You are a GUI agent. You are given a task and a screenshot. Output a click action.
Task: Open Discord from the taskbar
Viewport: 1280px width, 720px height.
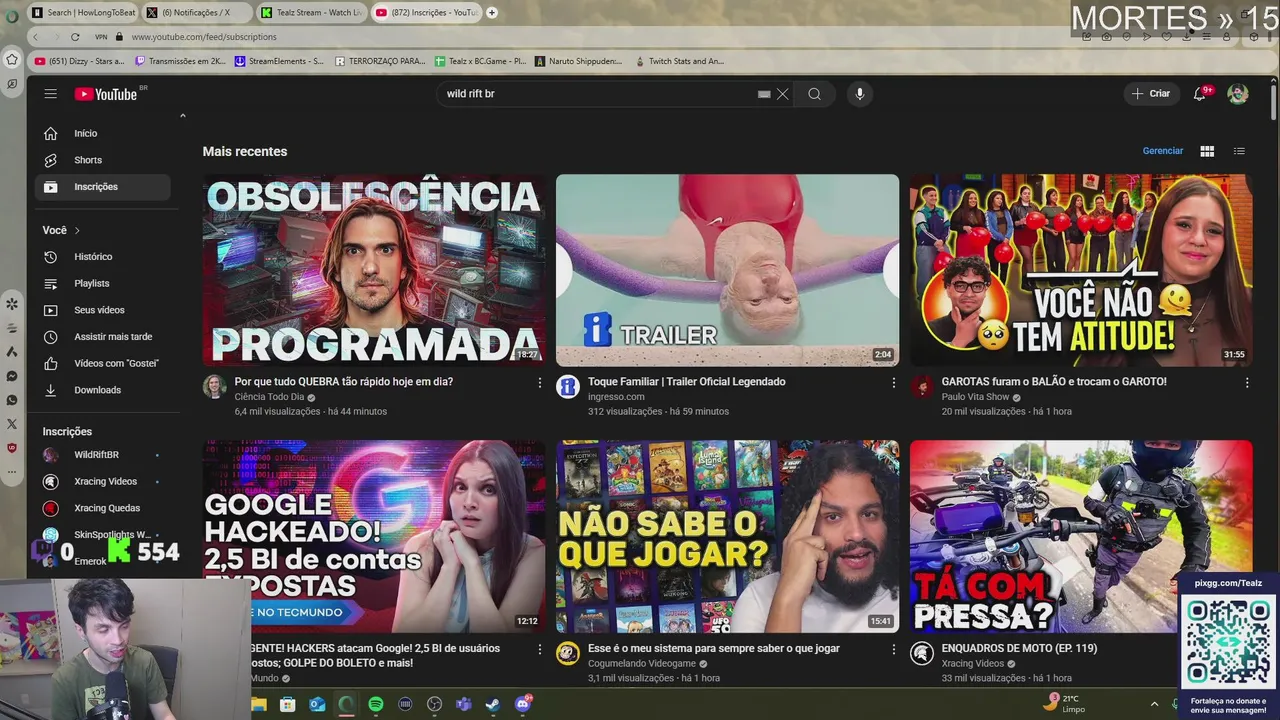[523, 704]
